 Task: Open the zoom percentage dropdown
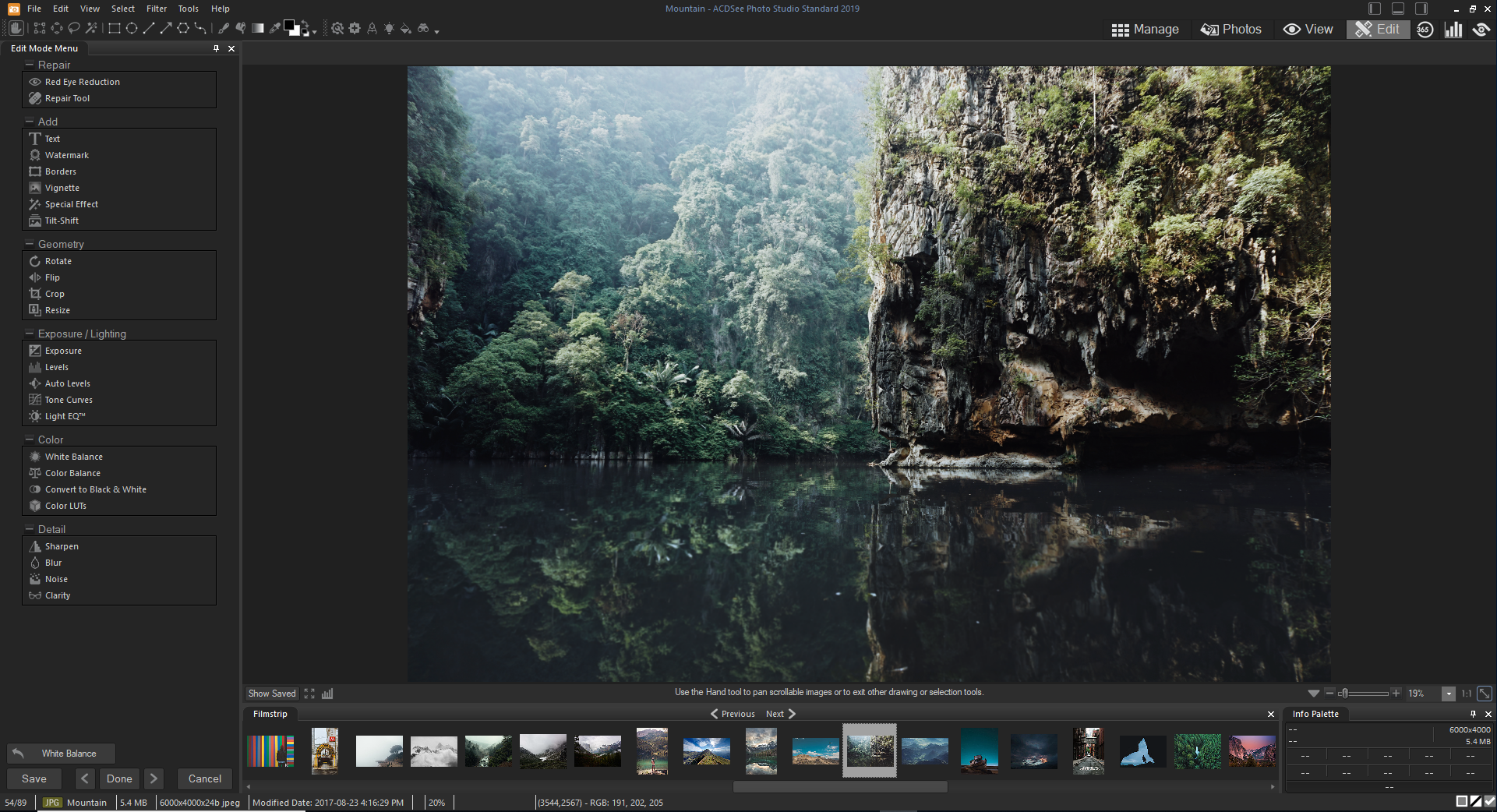coord(1449,694)
